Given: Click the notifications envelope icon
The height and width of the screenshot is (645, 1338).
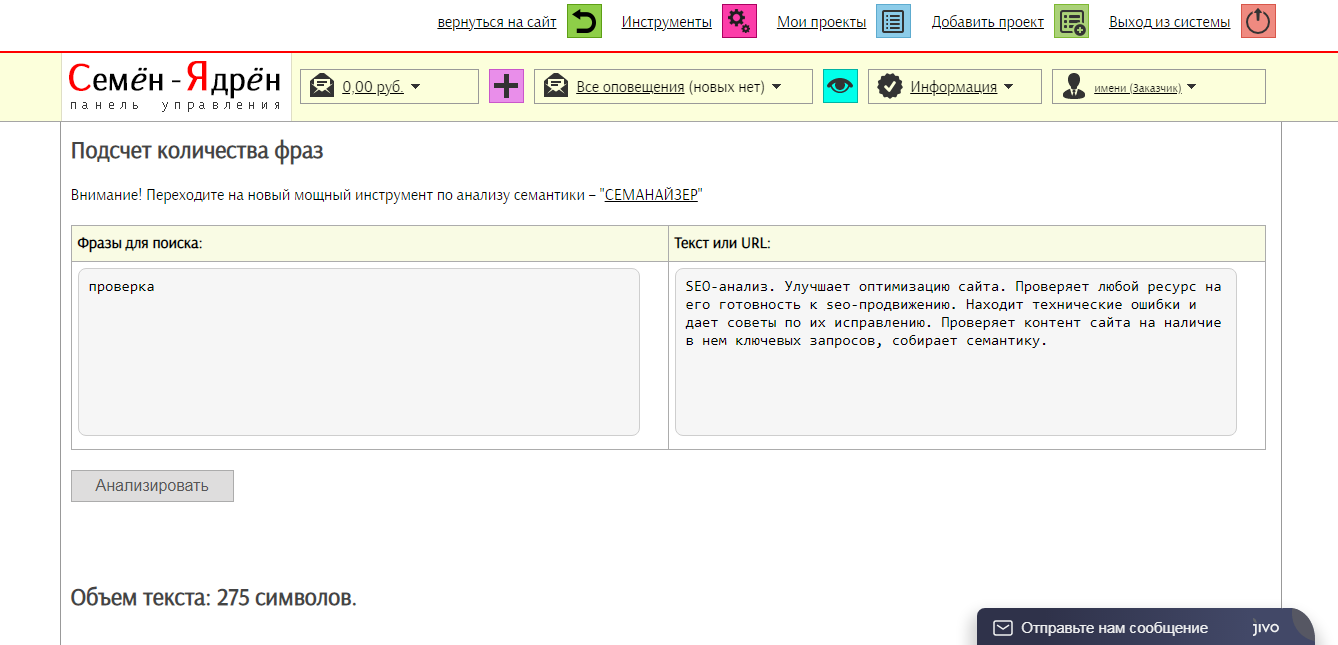Looking at the screenshot, I should coord(556,86).
